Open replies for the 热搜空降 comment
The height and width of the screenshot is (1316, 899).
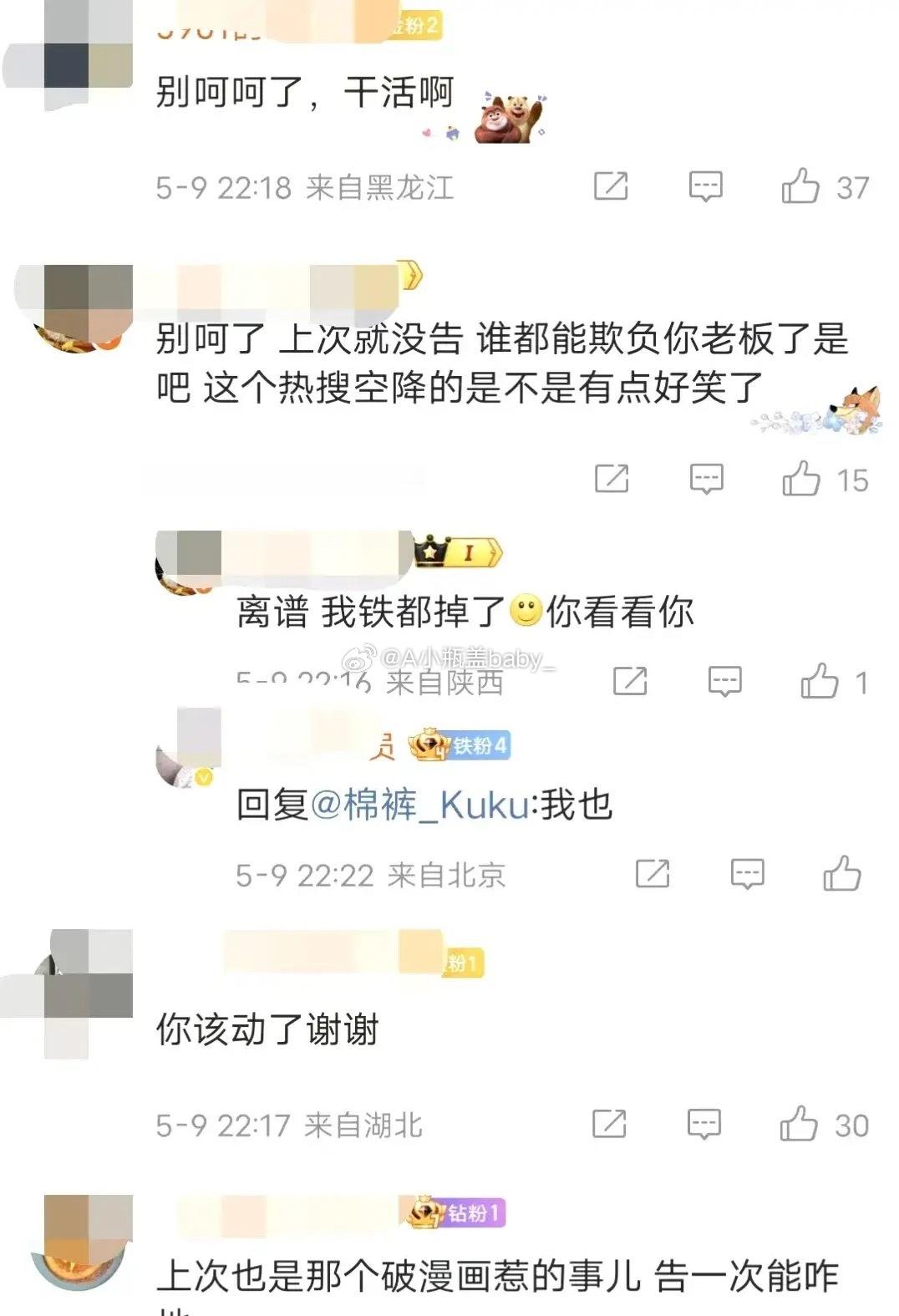pos(706,479)
